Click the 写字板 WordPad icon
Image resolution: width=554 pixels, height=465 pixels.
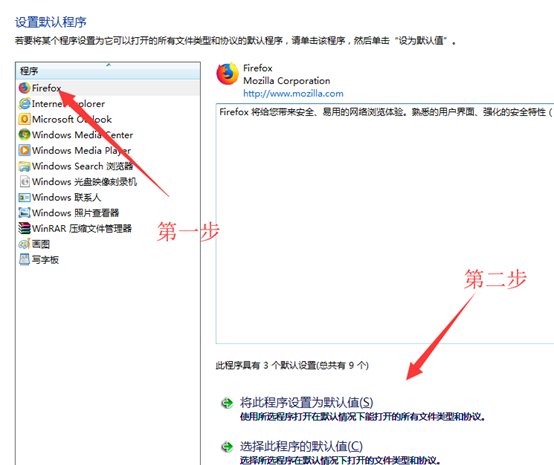click(24, 259)
